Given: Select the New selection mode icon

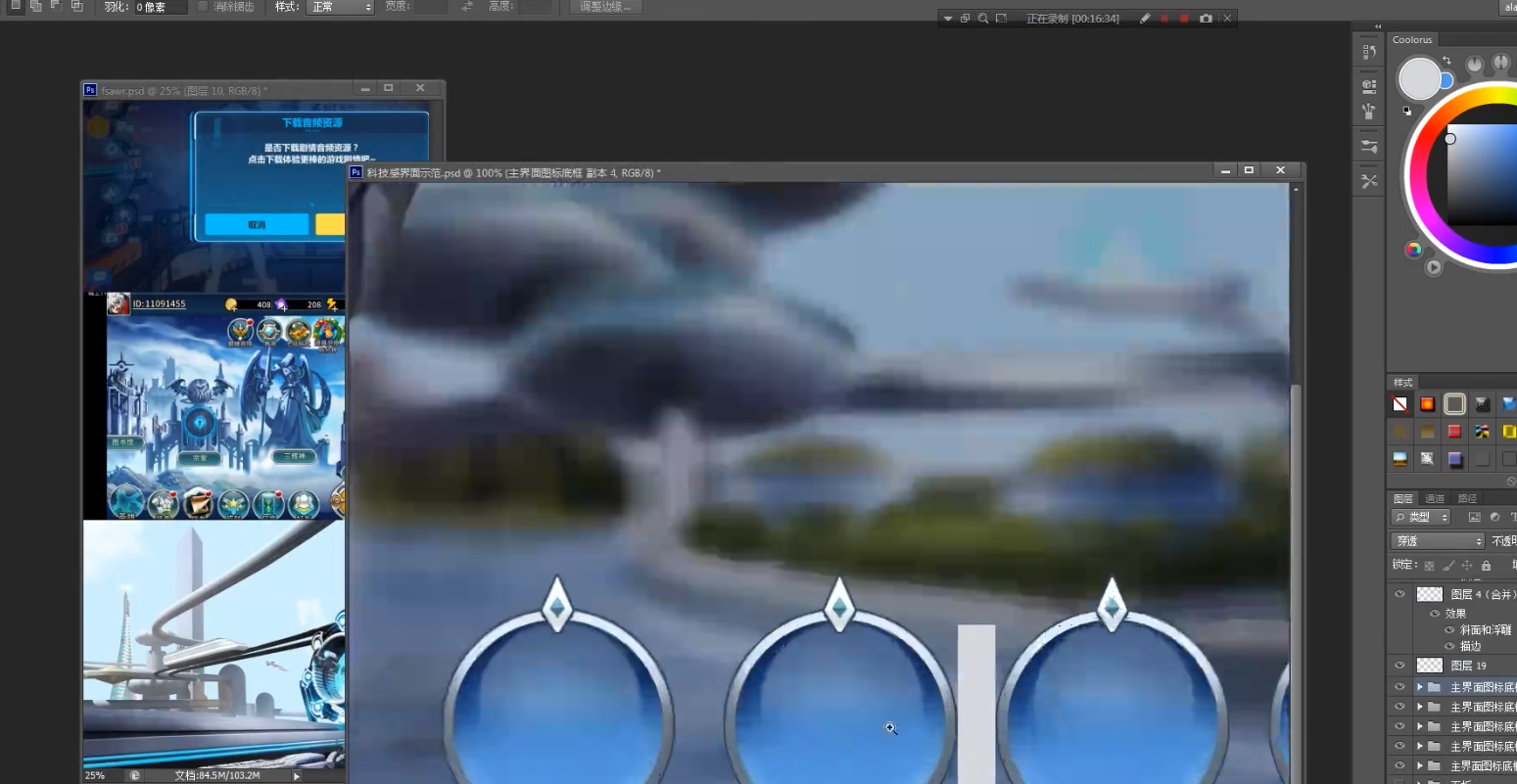Looking at the screenshot, I should coord(15,6).
